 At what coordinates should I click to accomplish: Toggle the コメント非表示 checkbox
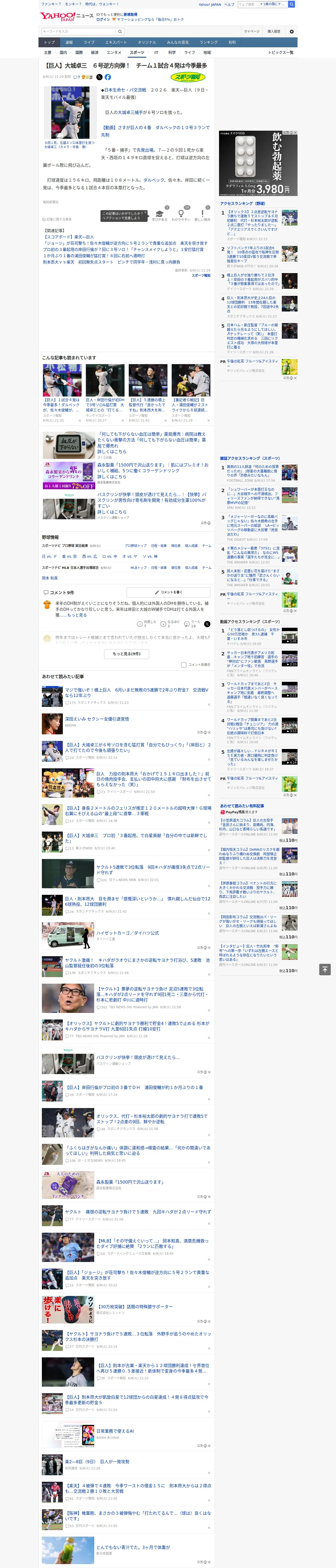tap(183, 665)
